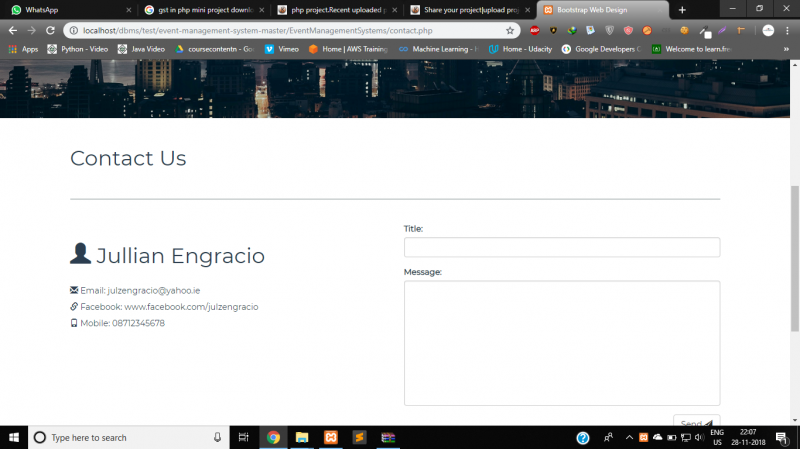This screenshot has width=800, height=449.
Task: Click the Mobile: 08712345678 text
Action: 122,323
